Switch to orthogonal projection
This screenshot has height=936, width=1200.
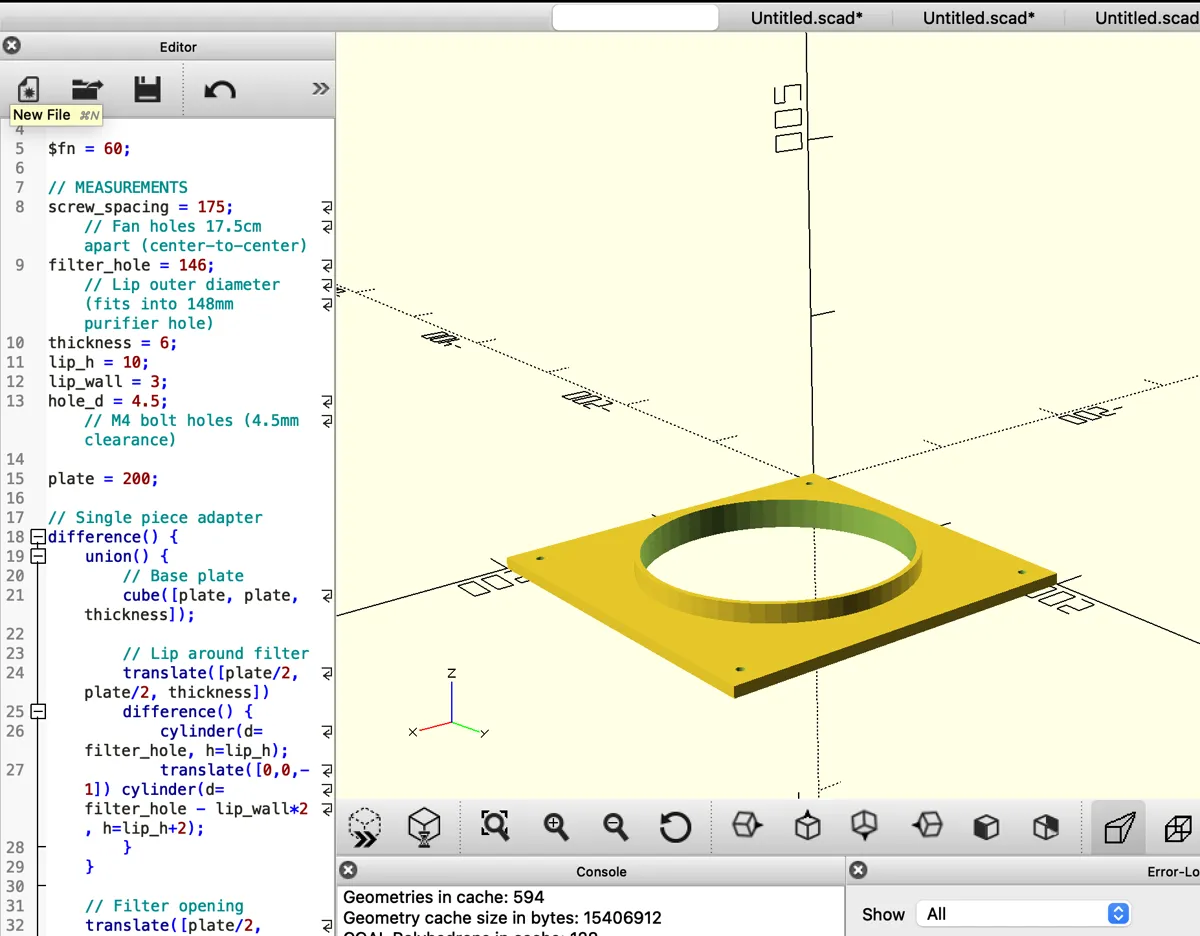click(1180, 827)
